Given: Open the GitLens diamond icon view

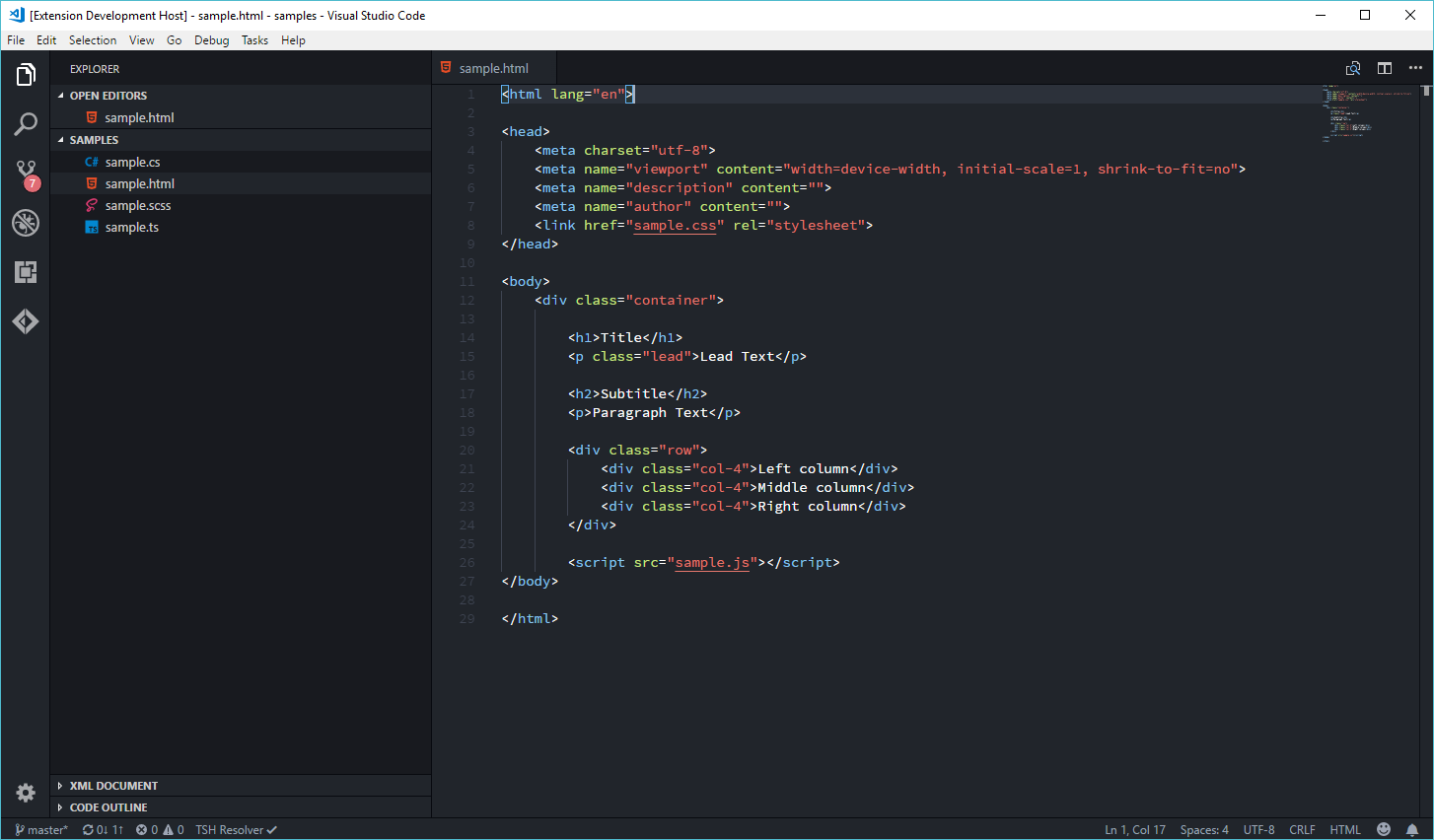Looking at the screenshot, I should (26, 321).
